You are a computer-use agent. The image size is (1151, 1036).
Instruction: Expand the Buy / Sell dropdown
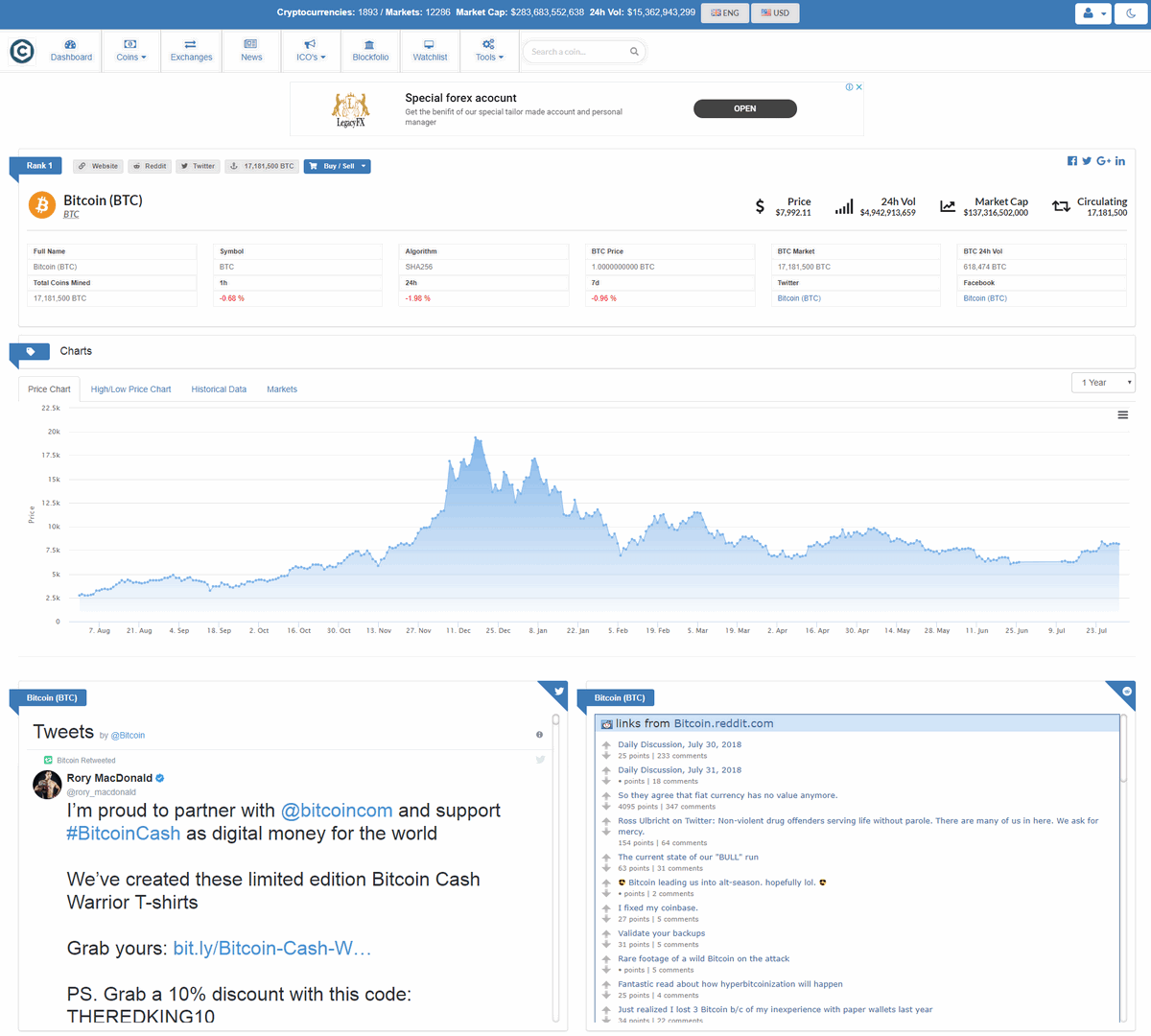pos(338,166)
